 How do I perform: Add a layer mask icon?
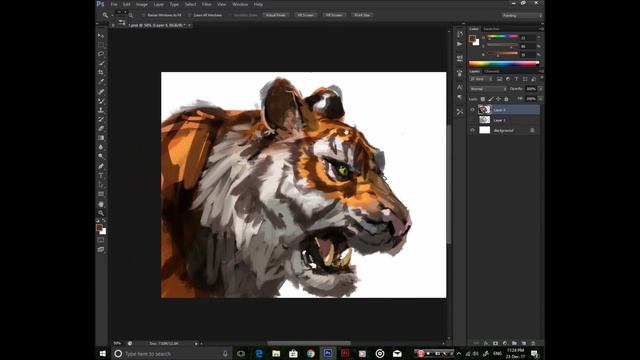(x=496, y=343)
